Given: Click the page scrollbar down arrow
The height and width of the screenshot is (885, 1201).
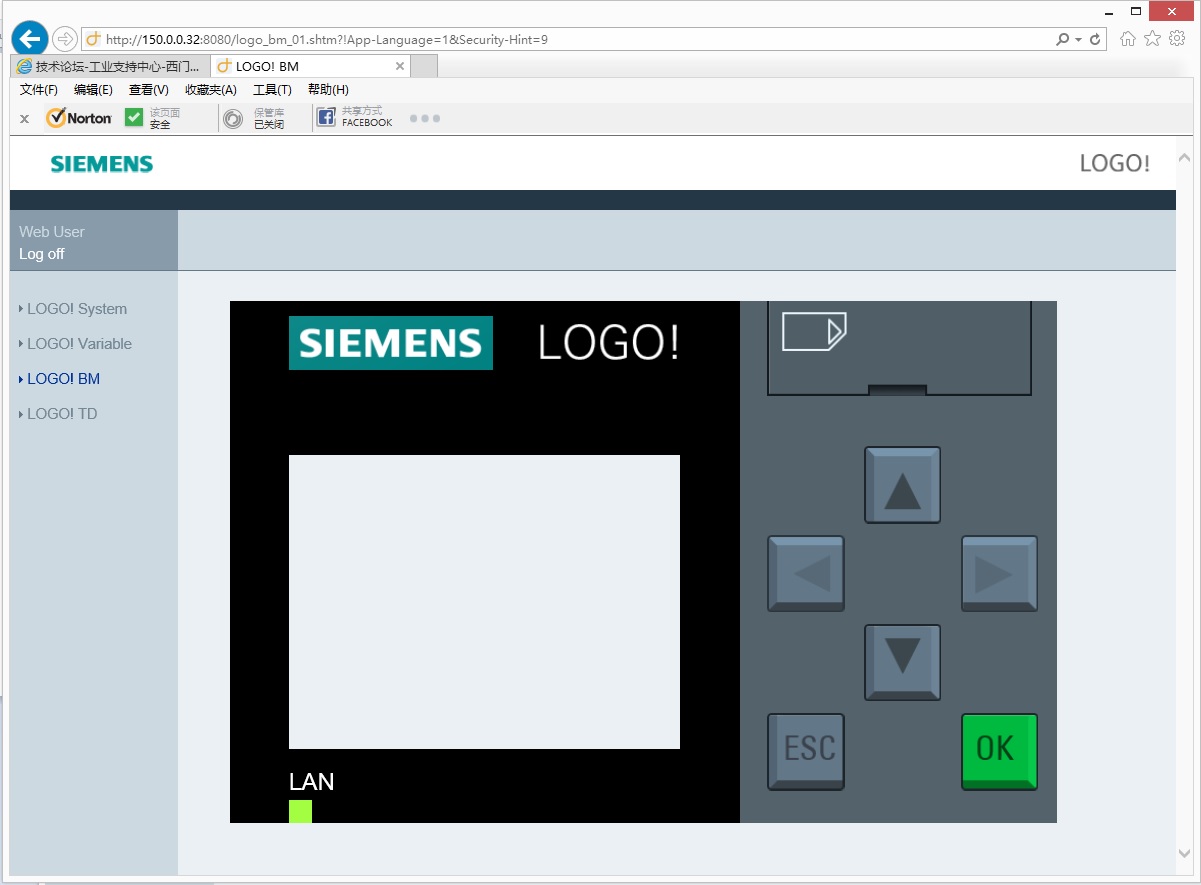Looking at the screenshot, I should [1185, 854].
